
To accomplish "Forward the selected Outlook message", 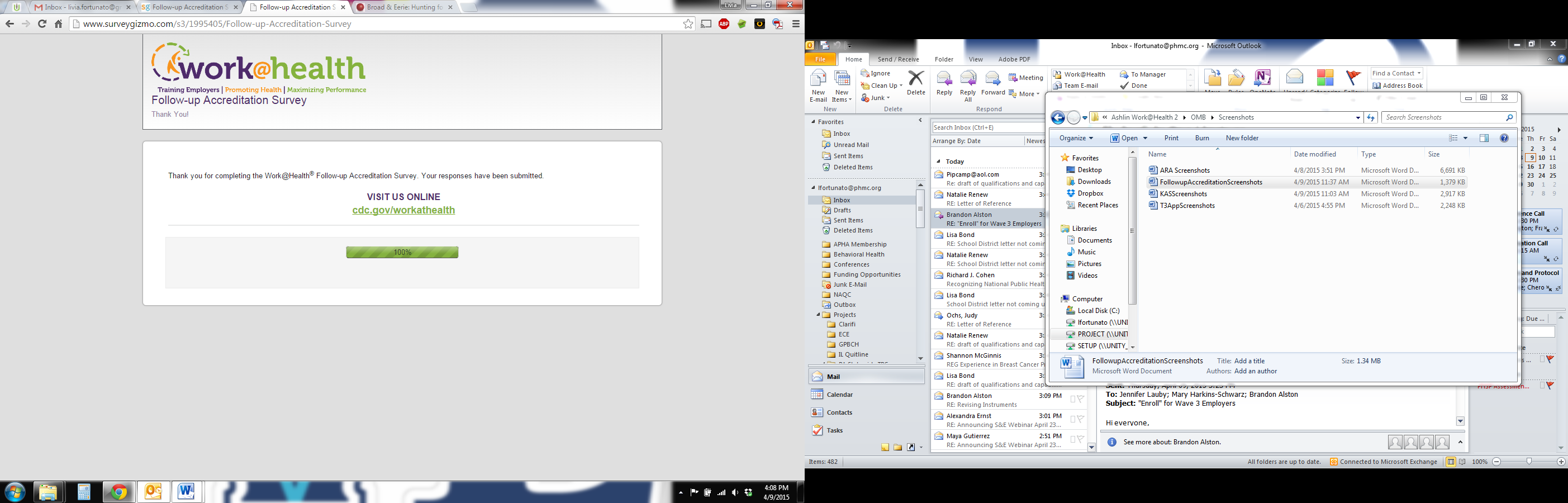I will (x=993, y=83).
